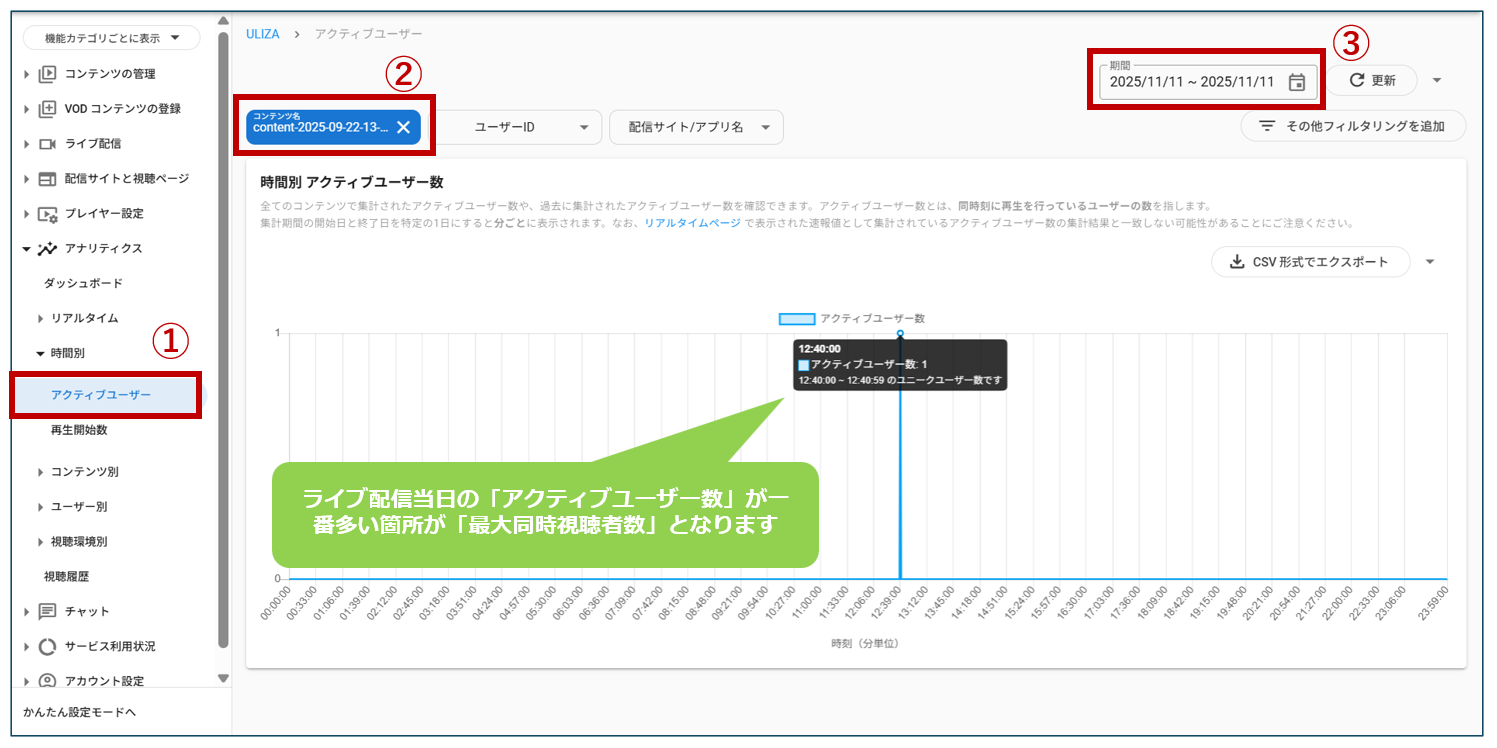Click the ライブ配信 camera icon
Image resolution: width=1497 pixels, height=748 pixels.
click(47, 144)
